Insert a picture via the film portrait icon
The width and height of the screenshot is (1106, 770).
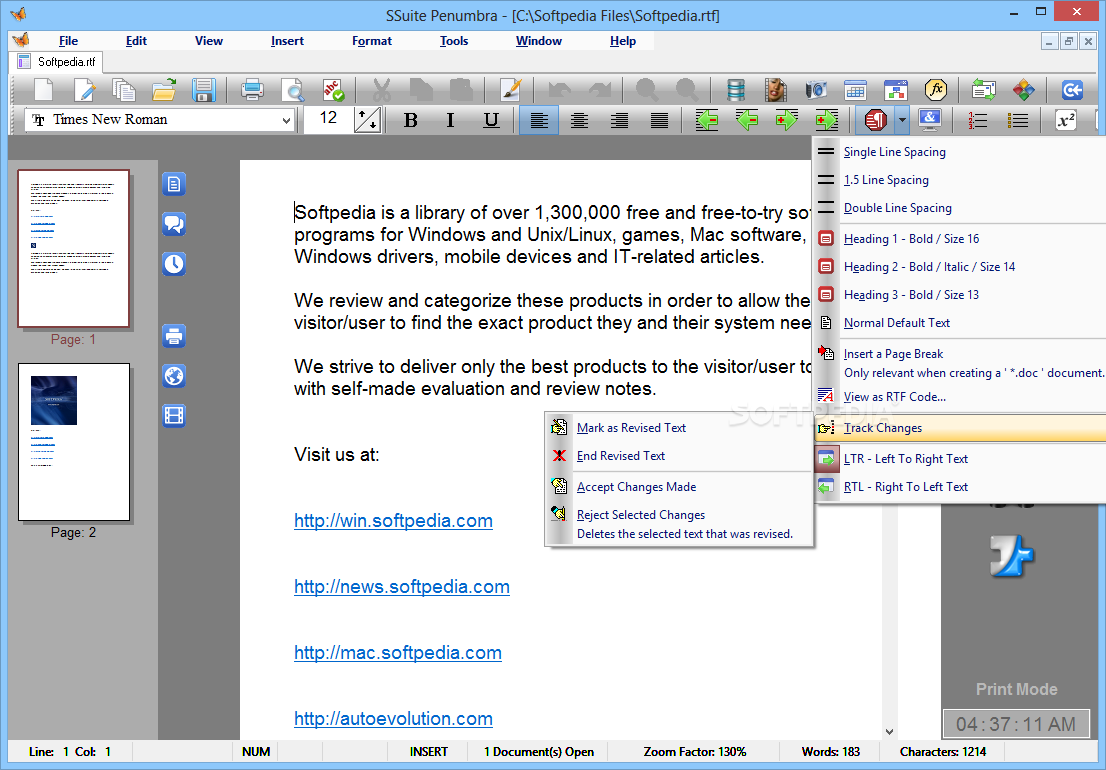coord(775,90)
